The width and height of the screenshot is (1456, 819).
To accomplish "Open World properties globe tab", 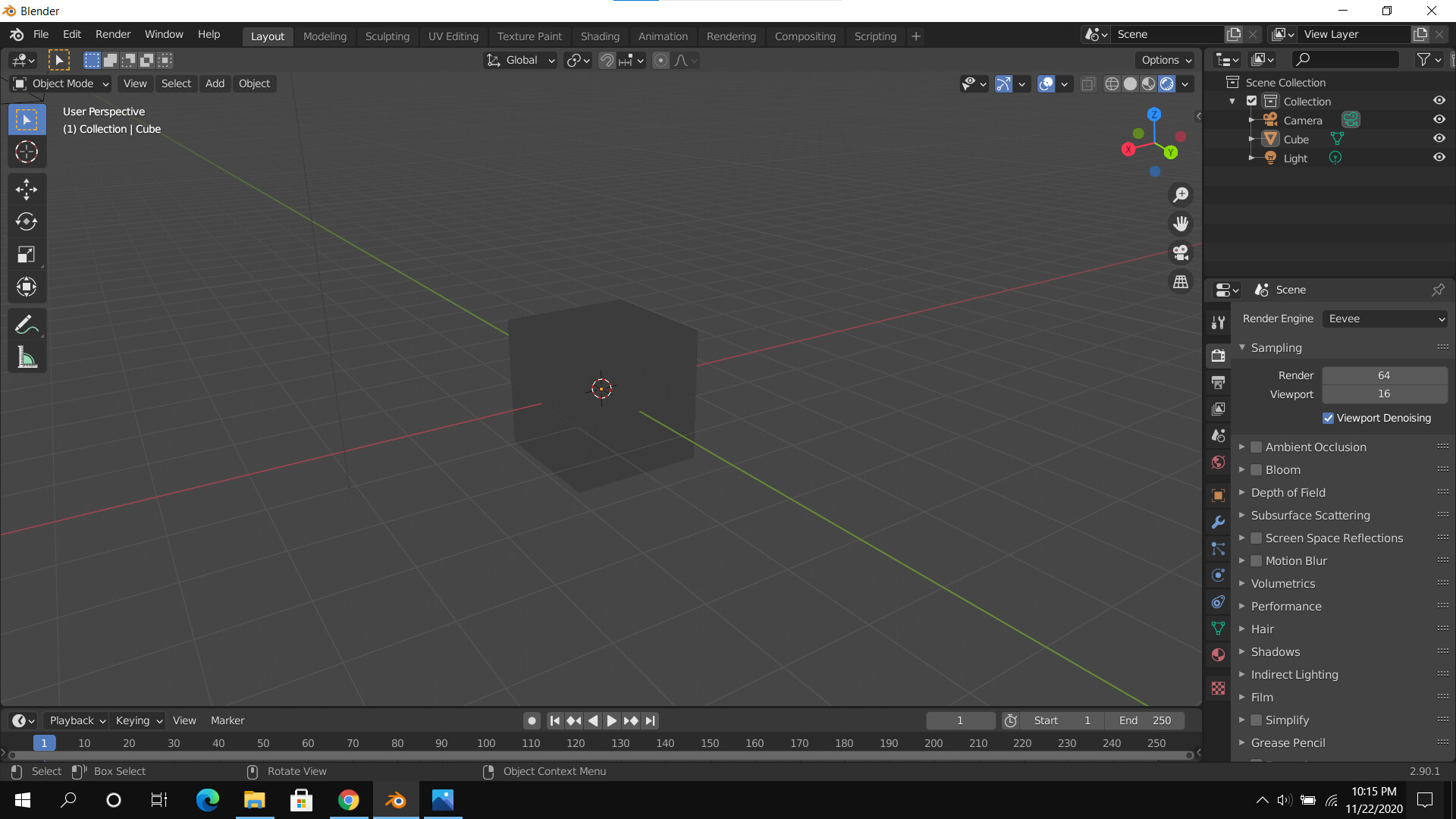I will [1218, 462].
